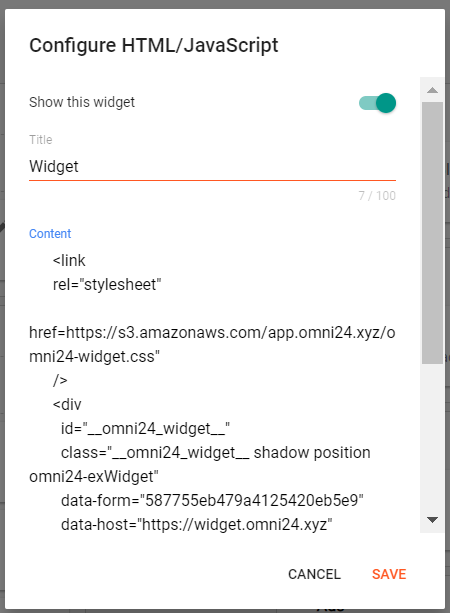Click the rel="stylesheet" line in content
The height and width of the screenshot is (613, 450).
[x=107, y=285]
